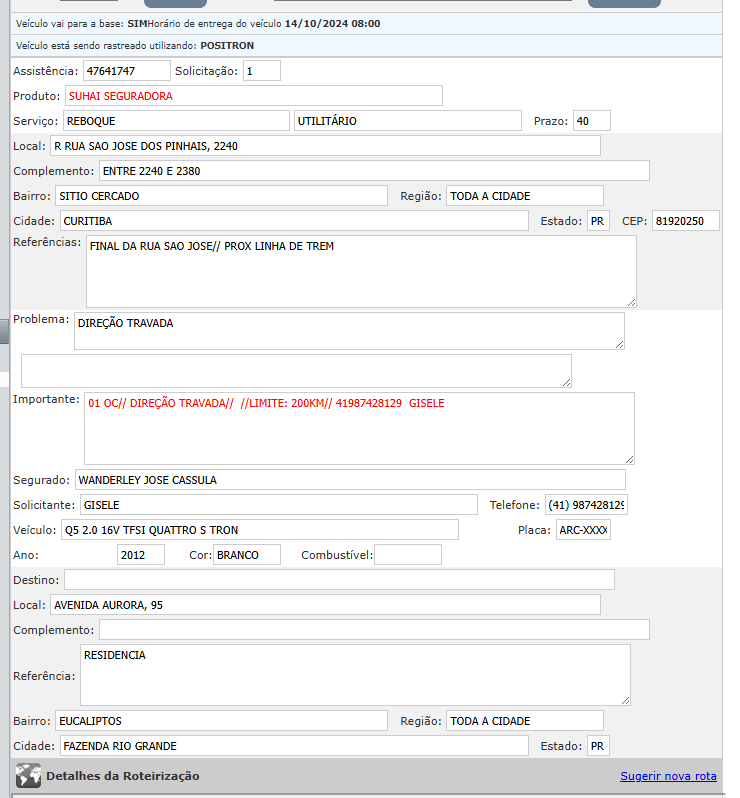Click the Veículo model field
Image resolution: width=740 pixels, height=798 pixels.
click(259, 530)
